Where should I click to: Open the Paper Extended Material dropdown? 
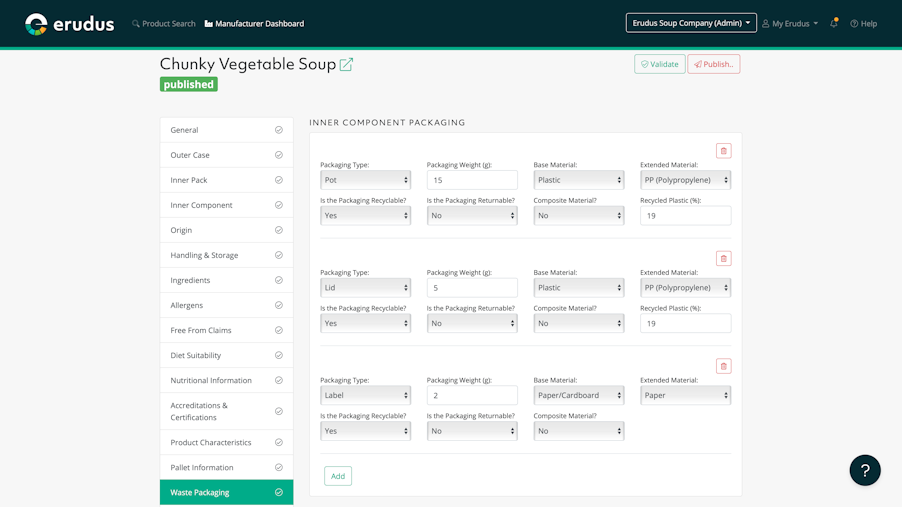685,395
